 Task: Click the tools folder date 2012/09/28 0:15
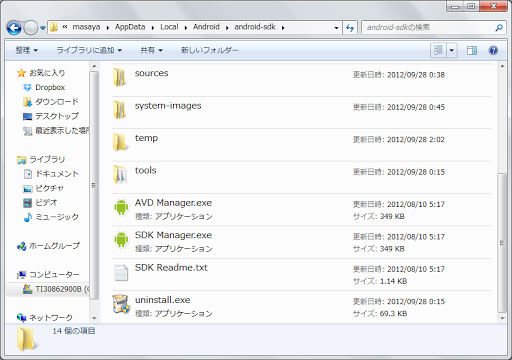(x=416, y=172)
